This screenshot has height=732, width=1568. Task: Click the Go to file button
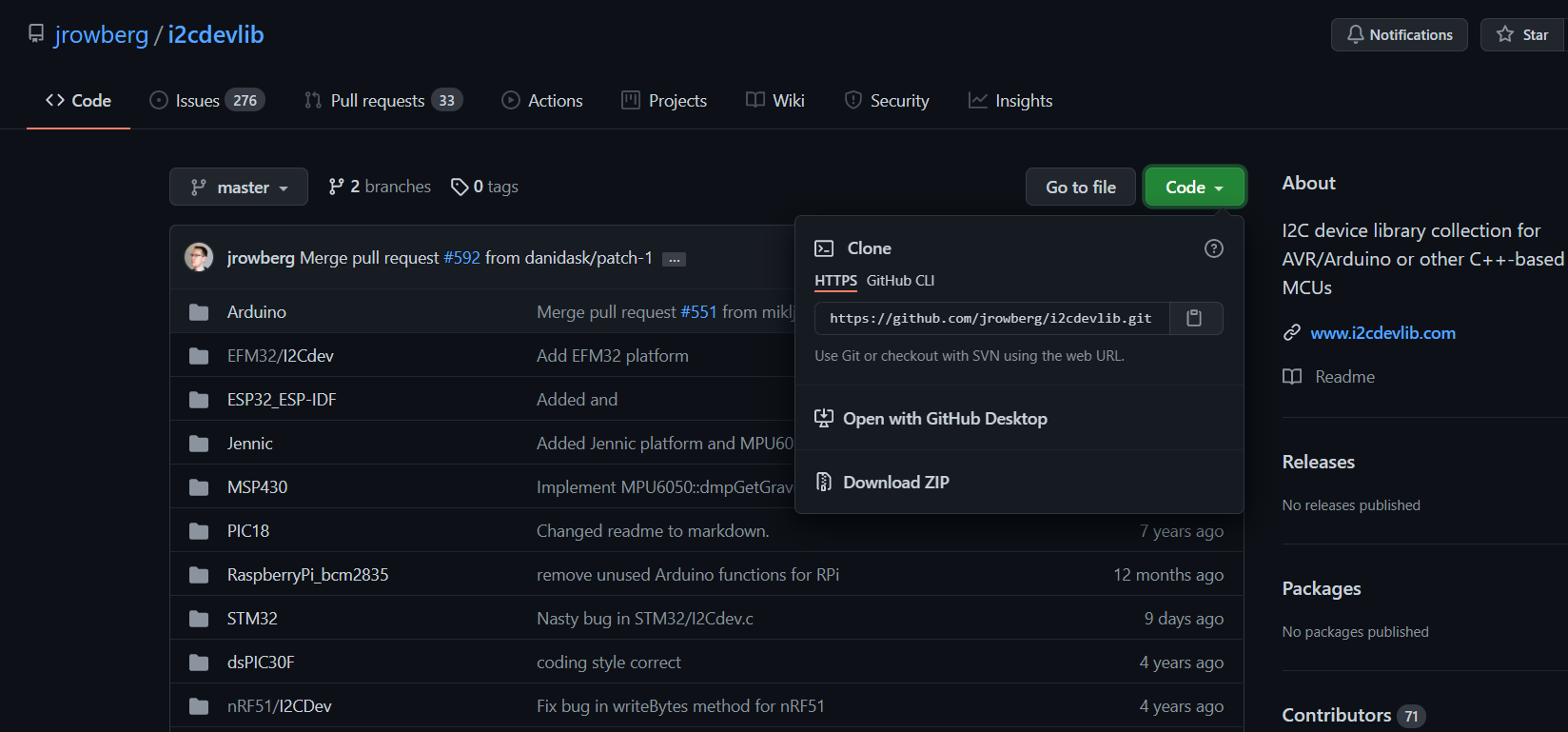click(x=1080, y=188)
